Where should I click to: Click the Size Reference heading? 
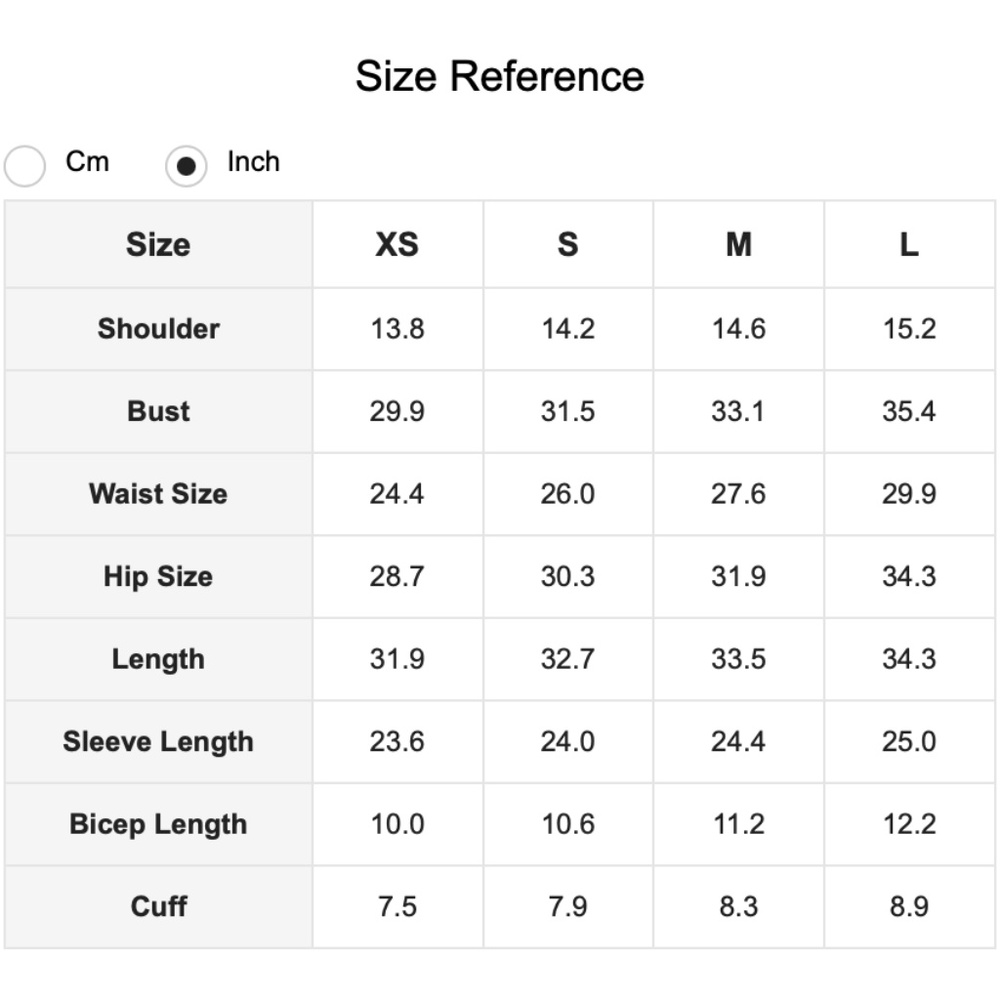499,76
